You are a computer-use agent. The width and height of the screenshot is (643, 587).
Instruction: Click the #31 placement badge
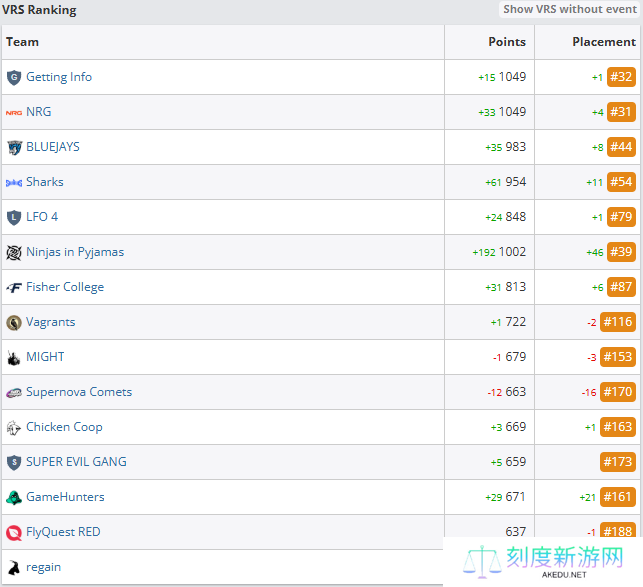621,112
